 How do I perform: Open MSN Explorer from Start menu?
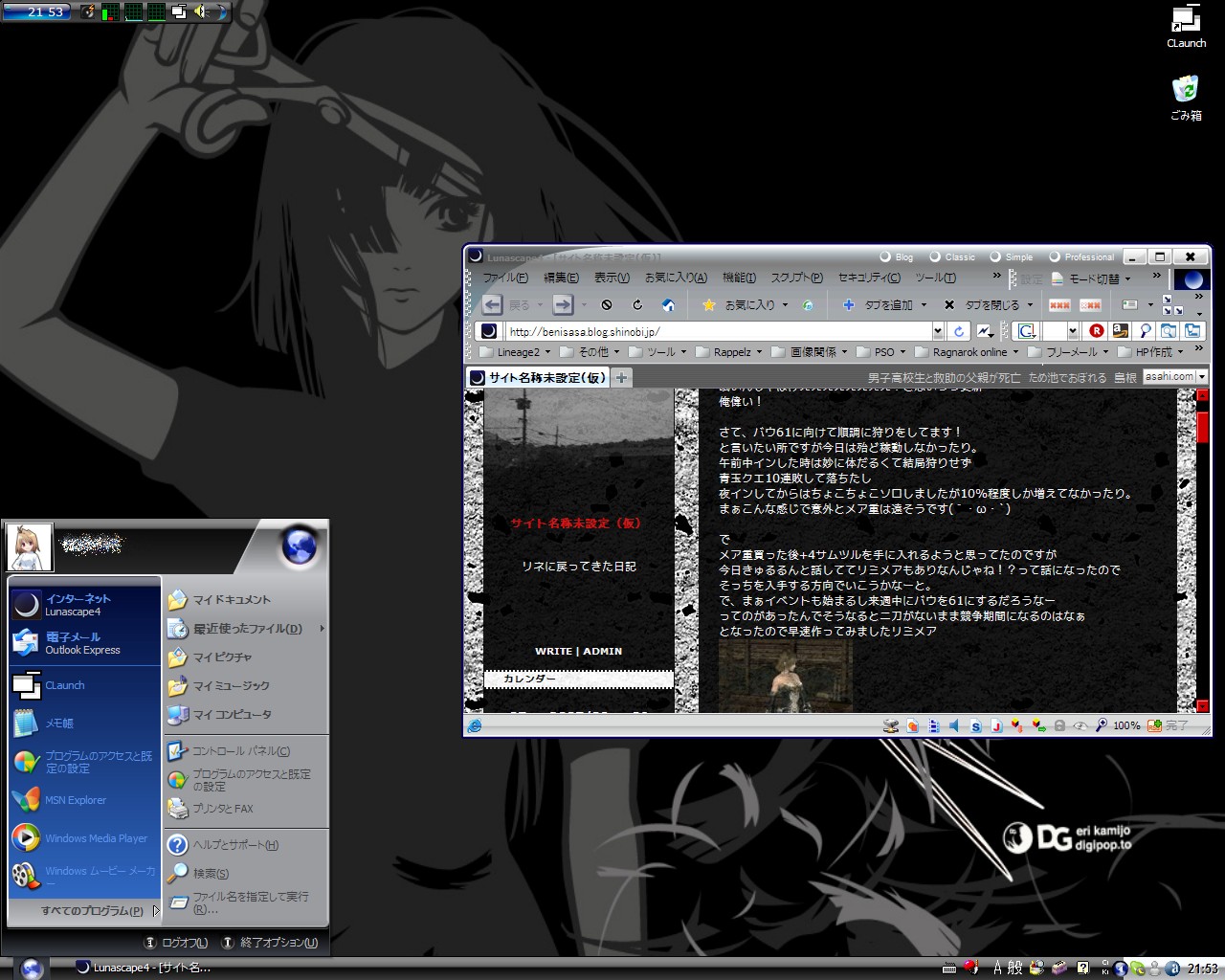(x=84, y=800)
